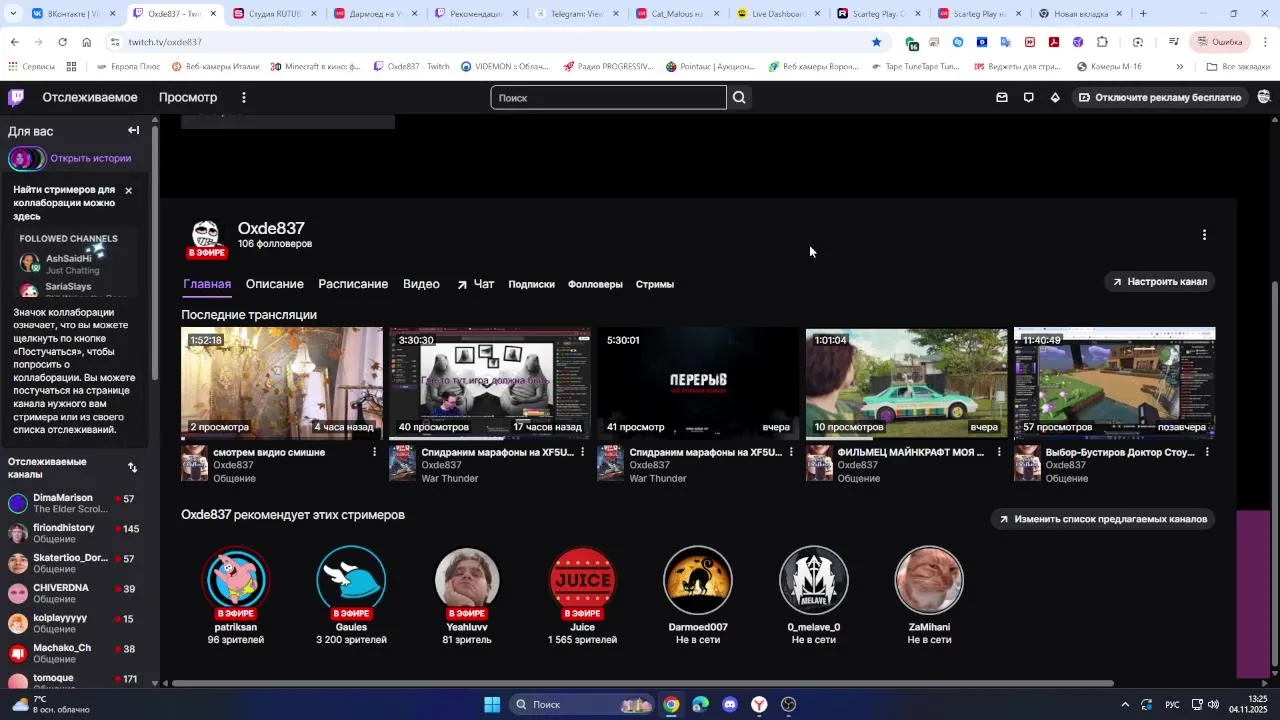Viewport: 1280px width, 720px height.
Task: Click 'Открыть истории' link
Action: point(90,158)
